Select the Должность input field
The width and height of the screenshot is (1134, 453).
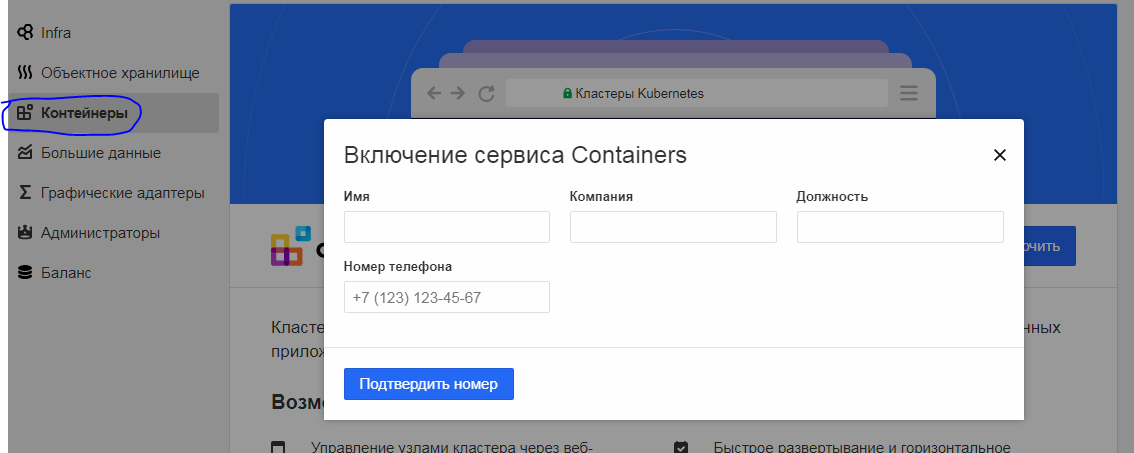point(899,227)
